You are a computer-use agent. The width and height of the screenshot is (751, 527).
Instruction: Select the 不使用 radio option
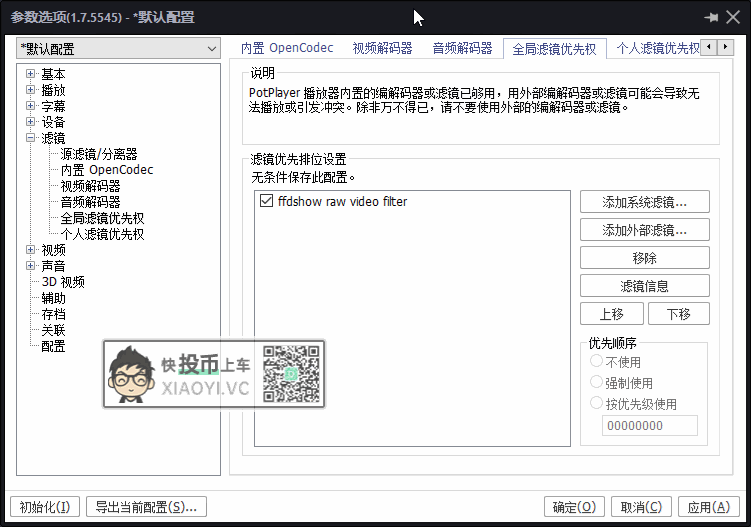tap(596, 361)
